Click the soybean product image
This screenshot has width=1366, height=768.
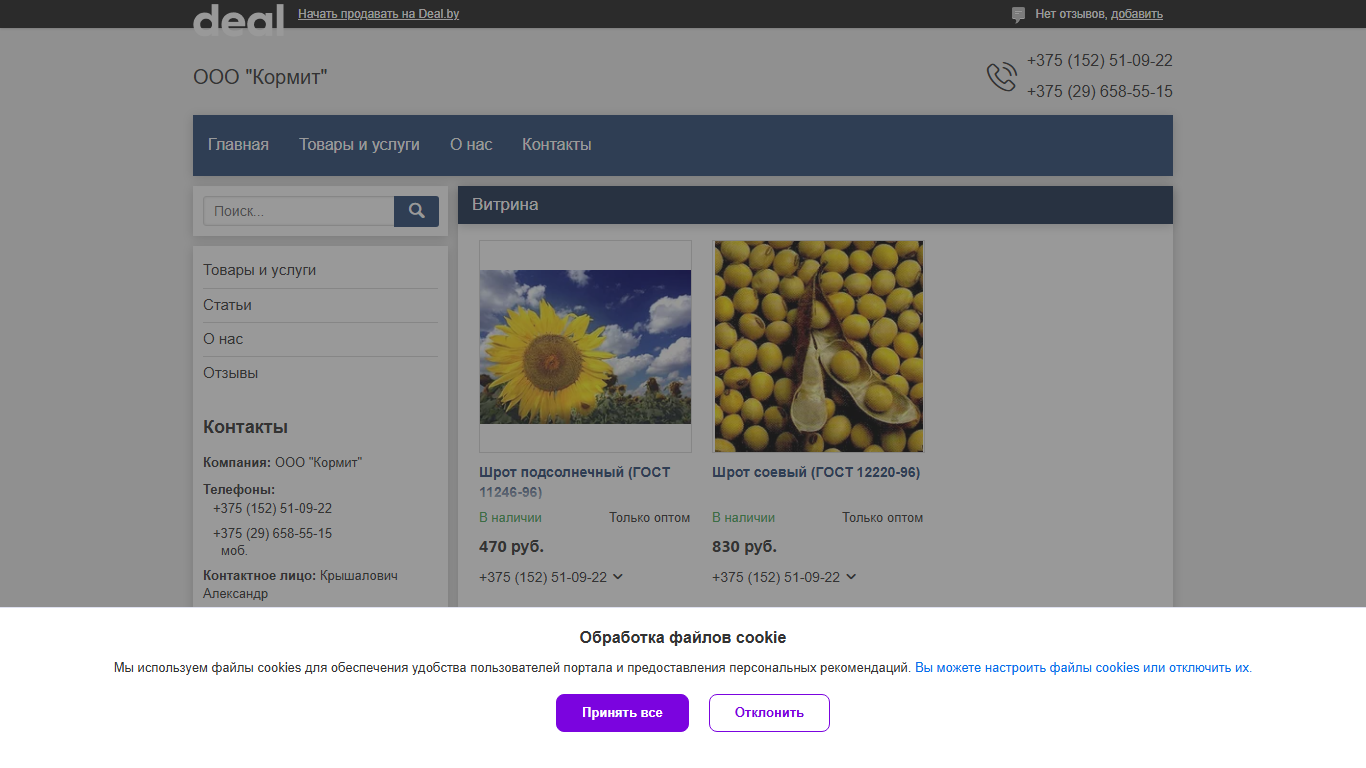pyautogui.click(x=818, y=346)
